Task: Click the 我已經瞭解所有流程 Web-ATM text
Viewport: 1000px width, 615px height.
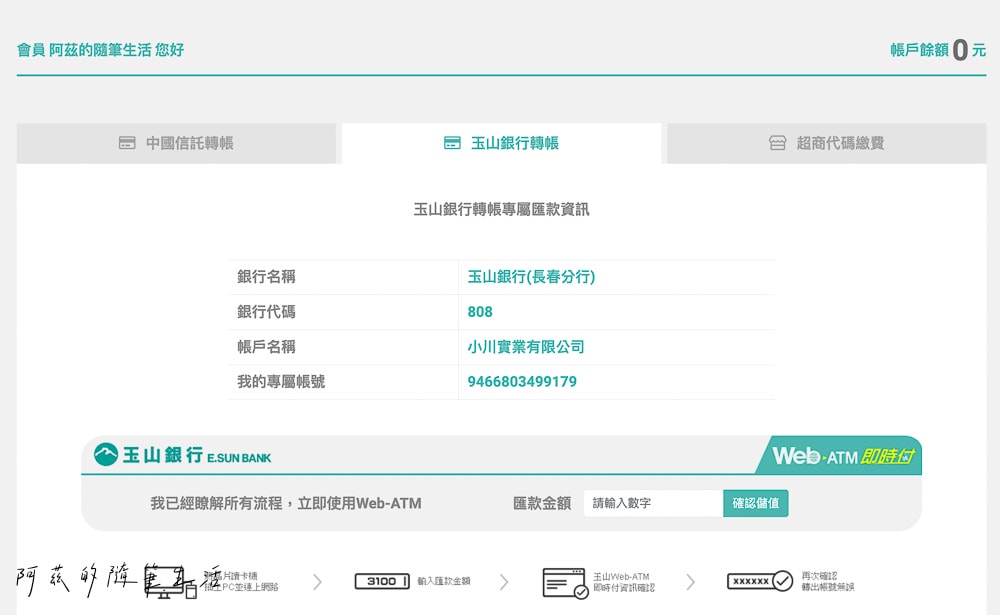Action: (286, 503)
